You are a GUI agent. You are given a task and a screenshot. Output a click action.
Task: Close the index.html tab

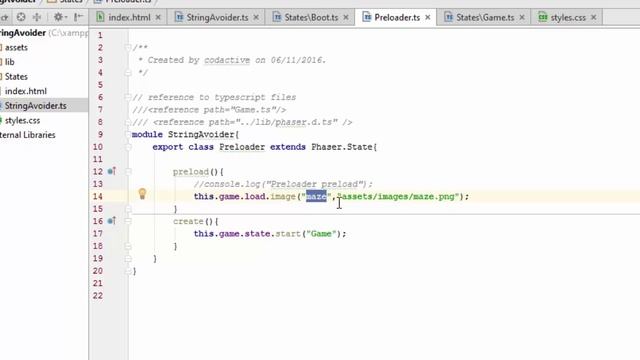(x=158, y=18)
